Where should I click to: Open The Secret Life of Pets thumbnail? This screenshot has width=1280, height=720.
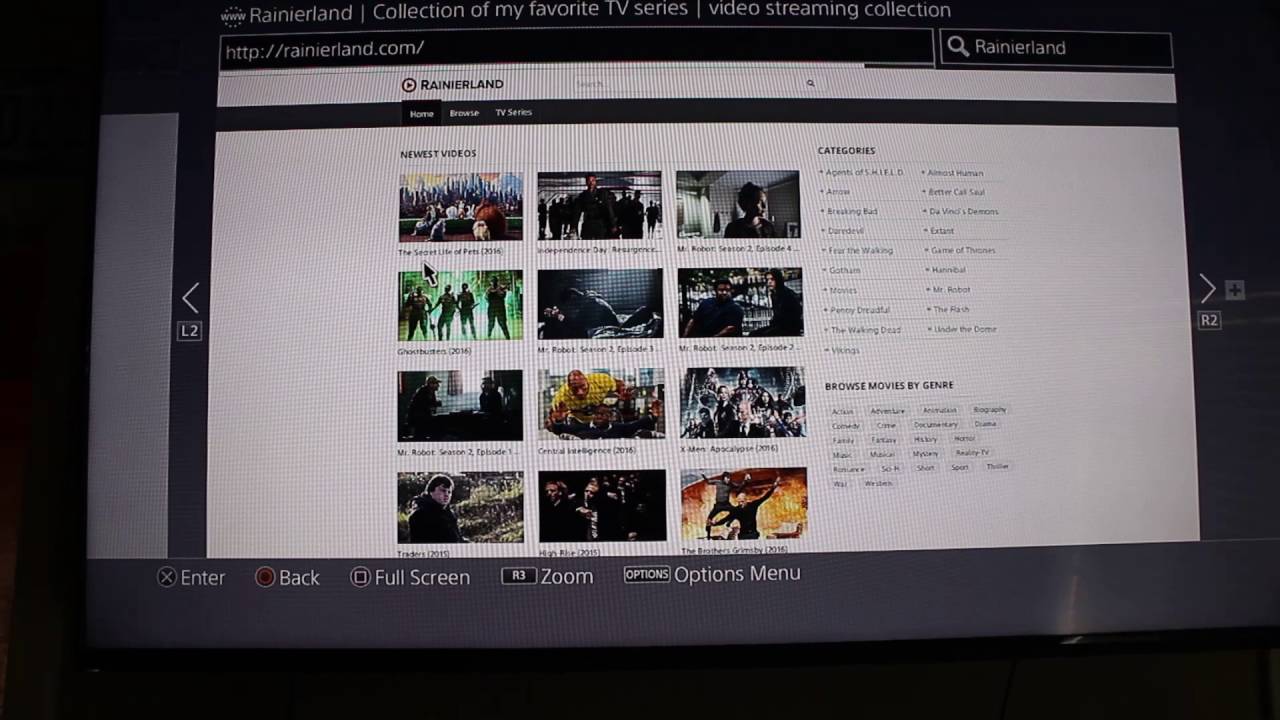click(460, 207)
